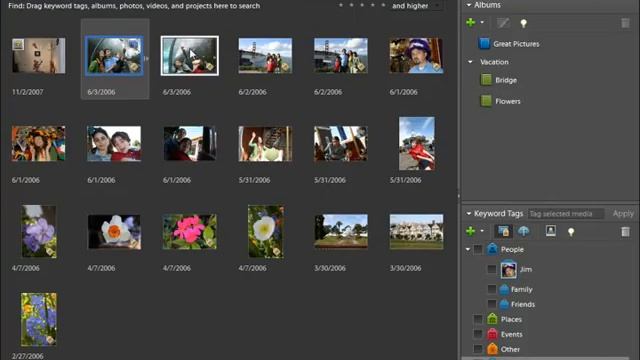
Task: Click the trash icon in the Keyword Tags toolbar
Action: tap(625, 231)
